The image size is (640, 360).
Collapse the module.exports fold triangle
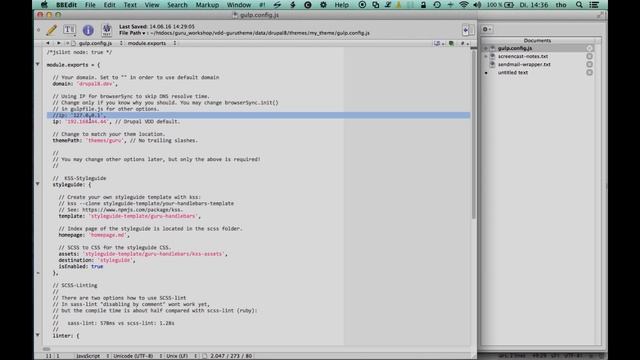coord(38,64)
